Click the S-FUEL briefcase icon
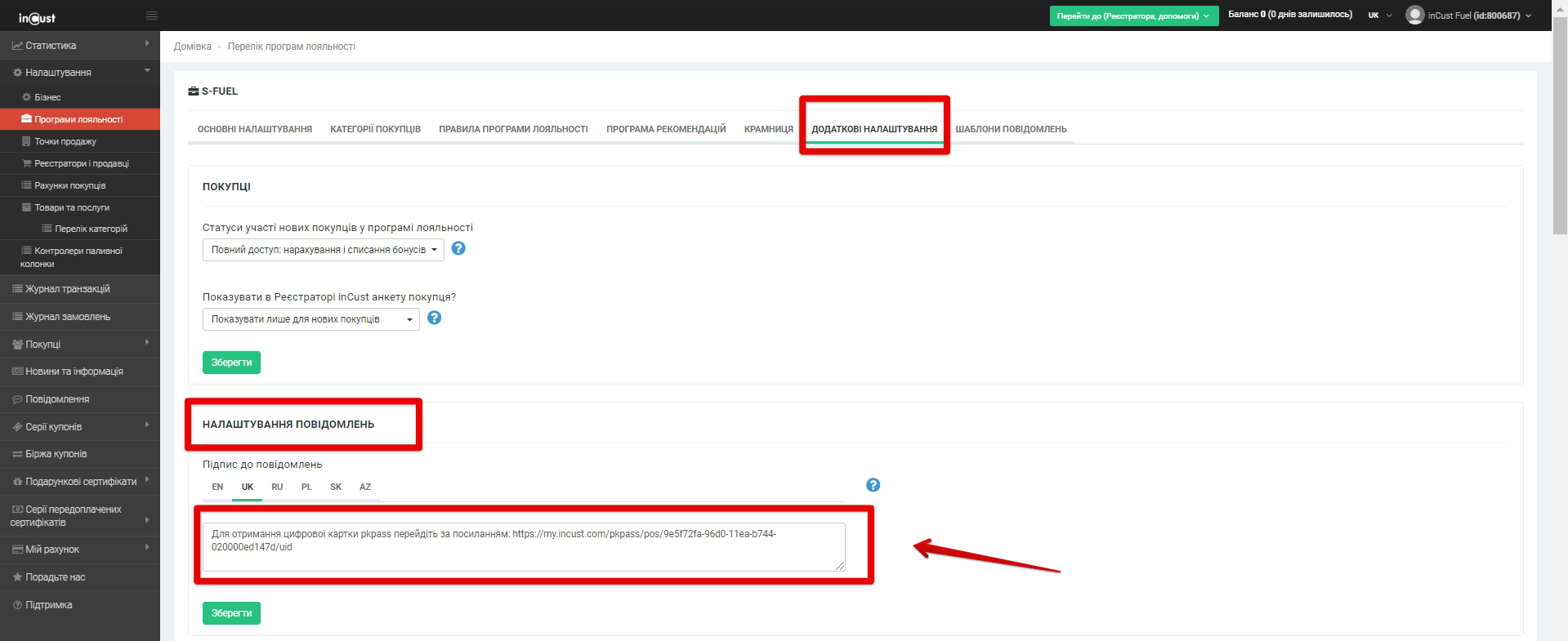 (x=194, y=91)
